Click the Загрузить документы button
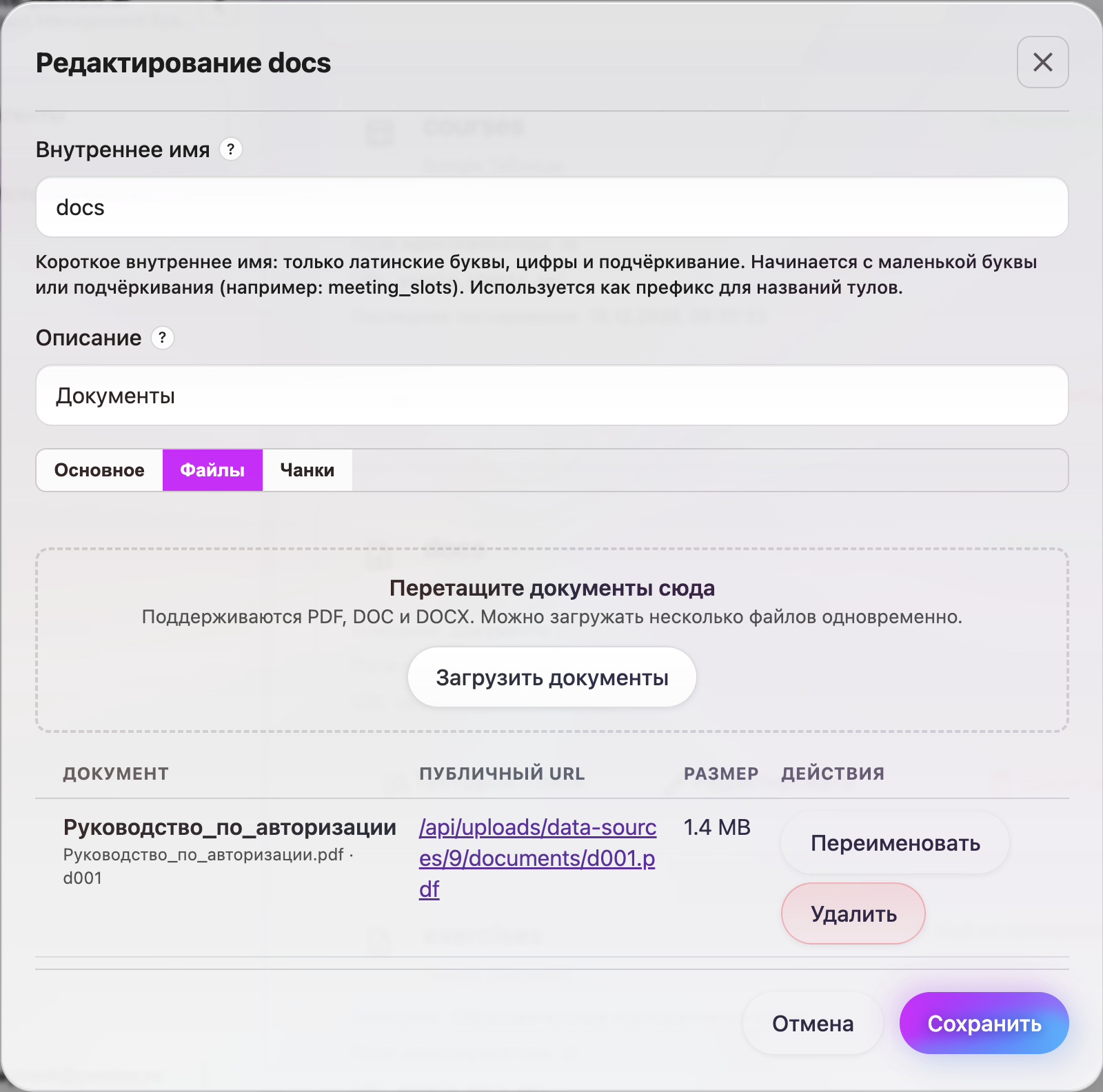This screenshot has width=1103, height=1092. tap(551, 676)
